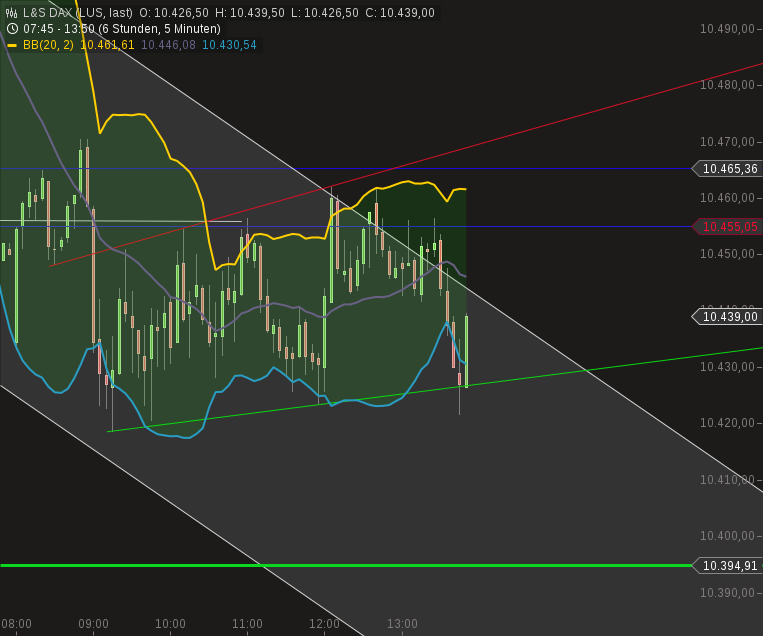Click the close value C: 10.439,00
Image resolution: width=763 pixels, height=636 pixels.
pyautogui.click(x=400, y=13)
